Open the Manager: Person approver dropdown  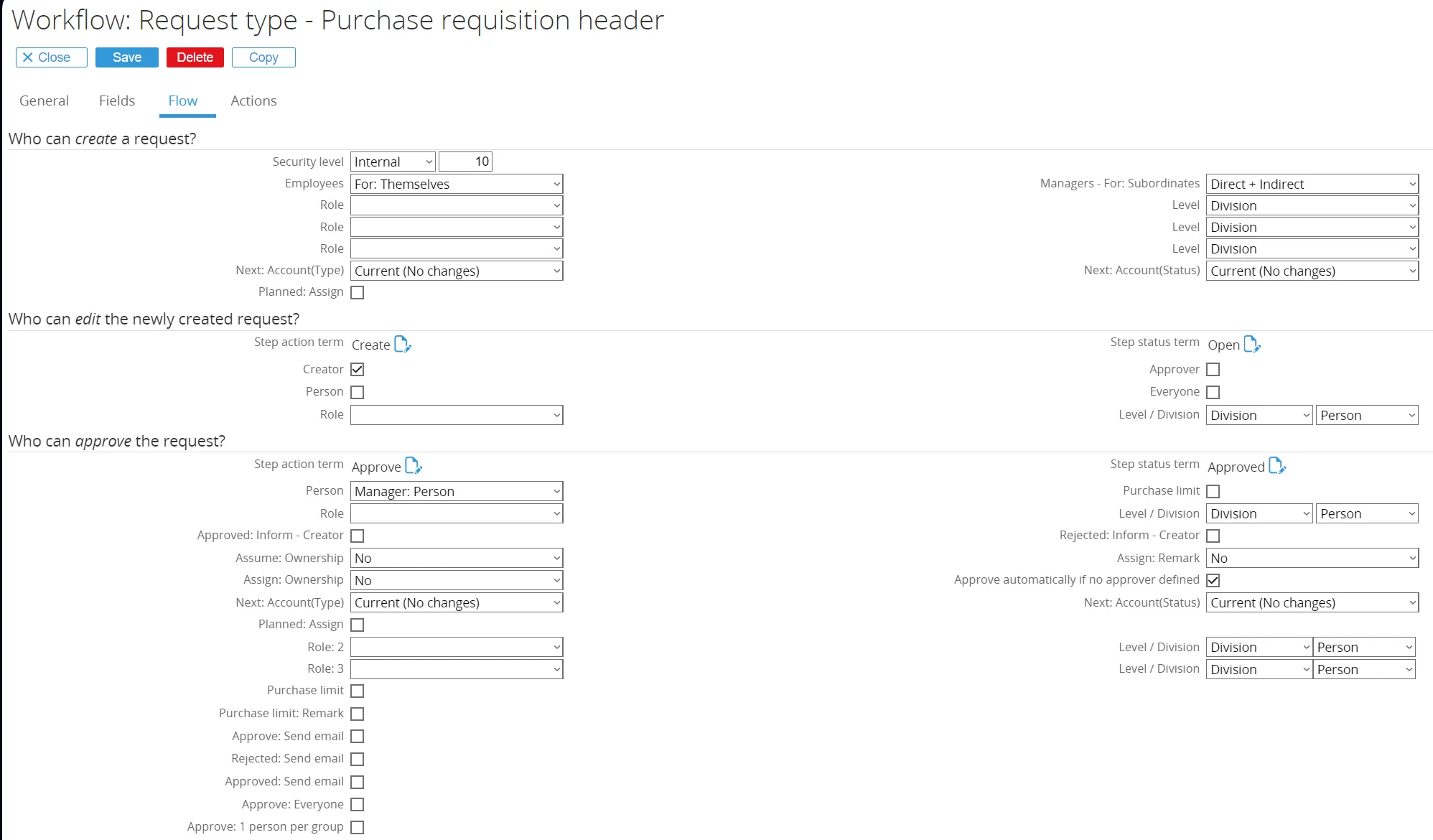(x=457, y=491)
